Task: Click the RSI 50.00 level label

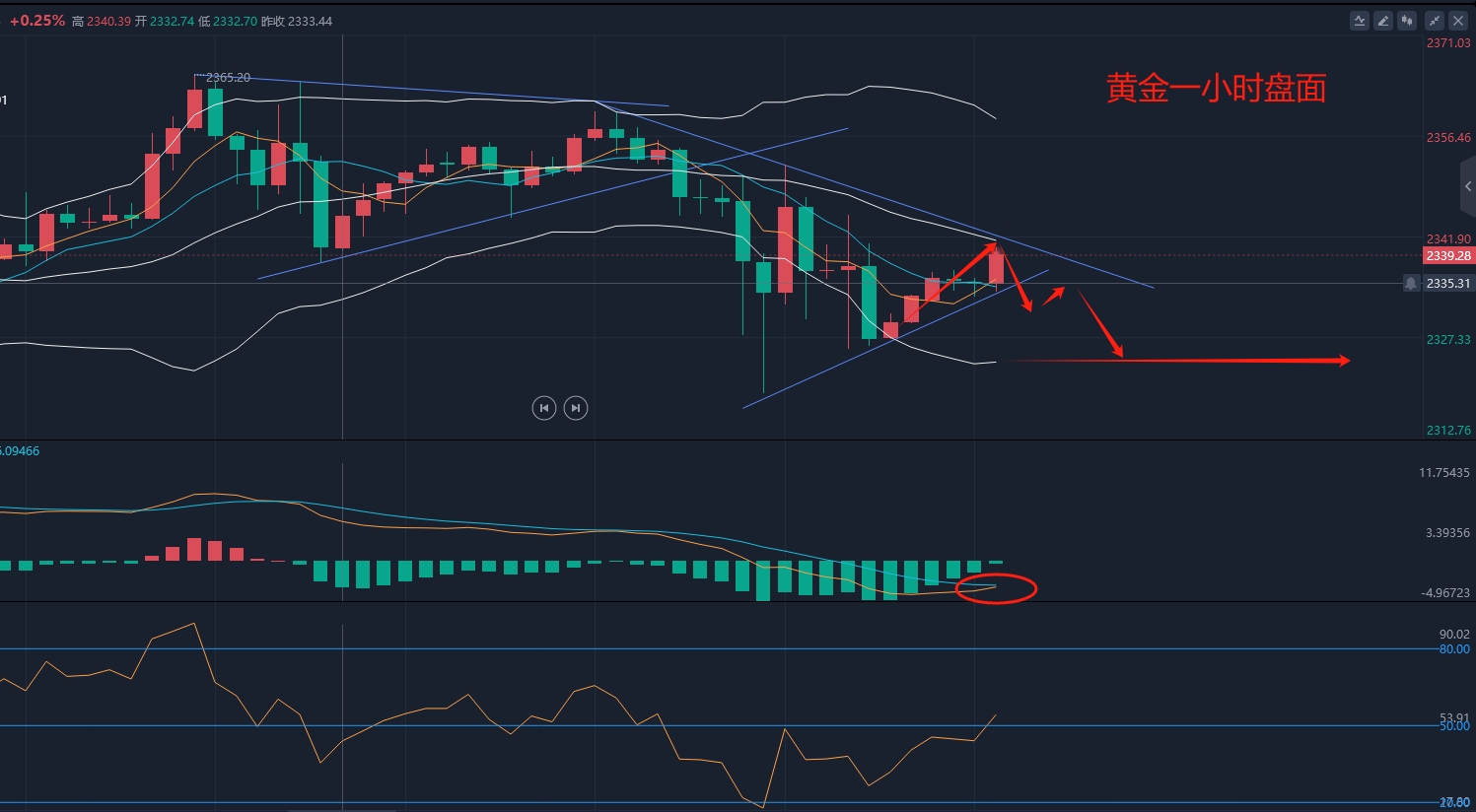Action: pos(1454,726)
